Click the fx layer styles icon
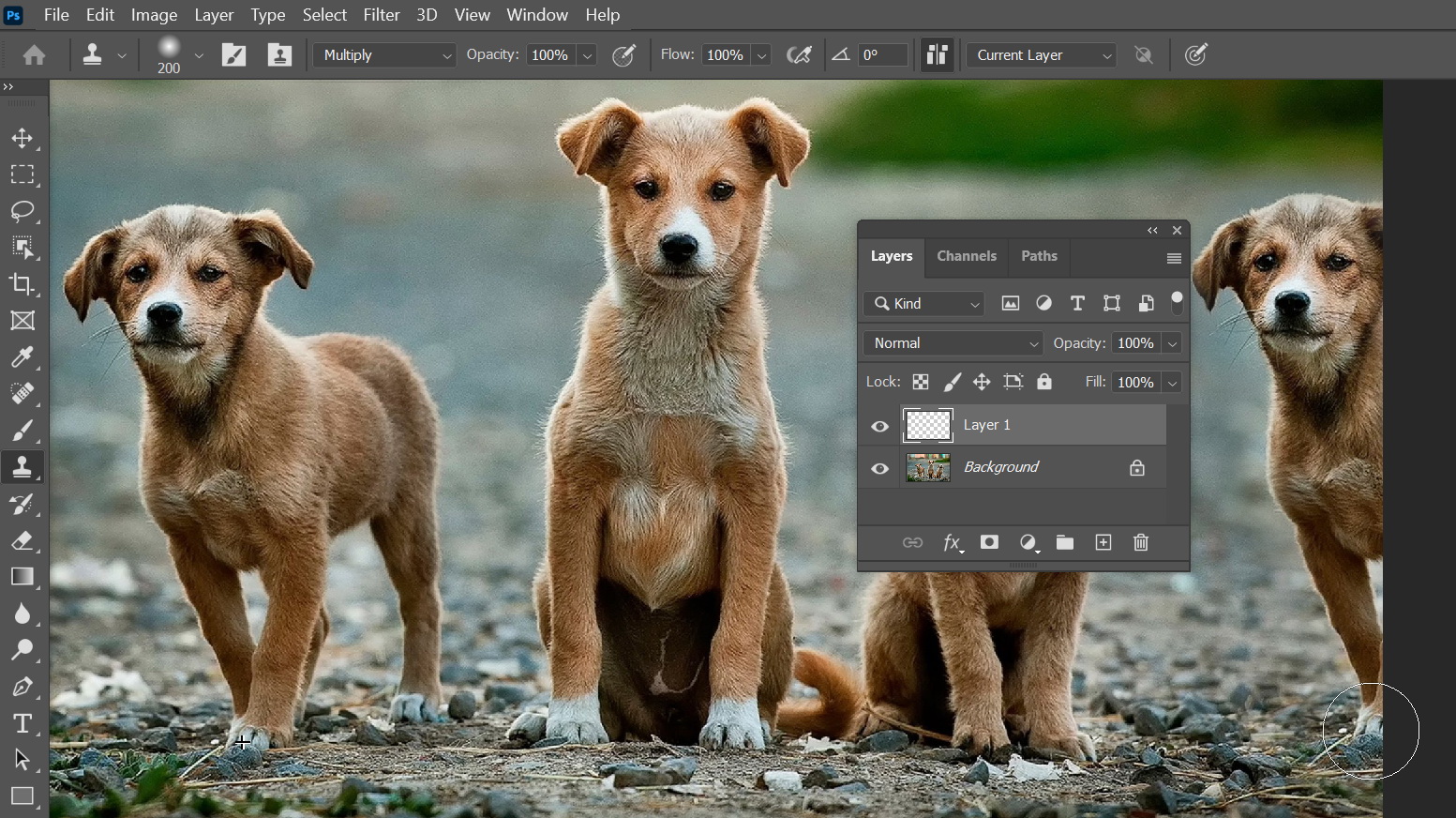 pos(953,542)
